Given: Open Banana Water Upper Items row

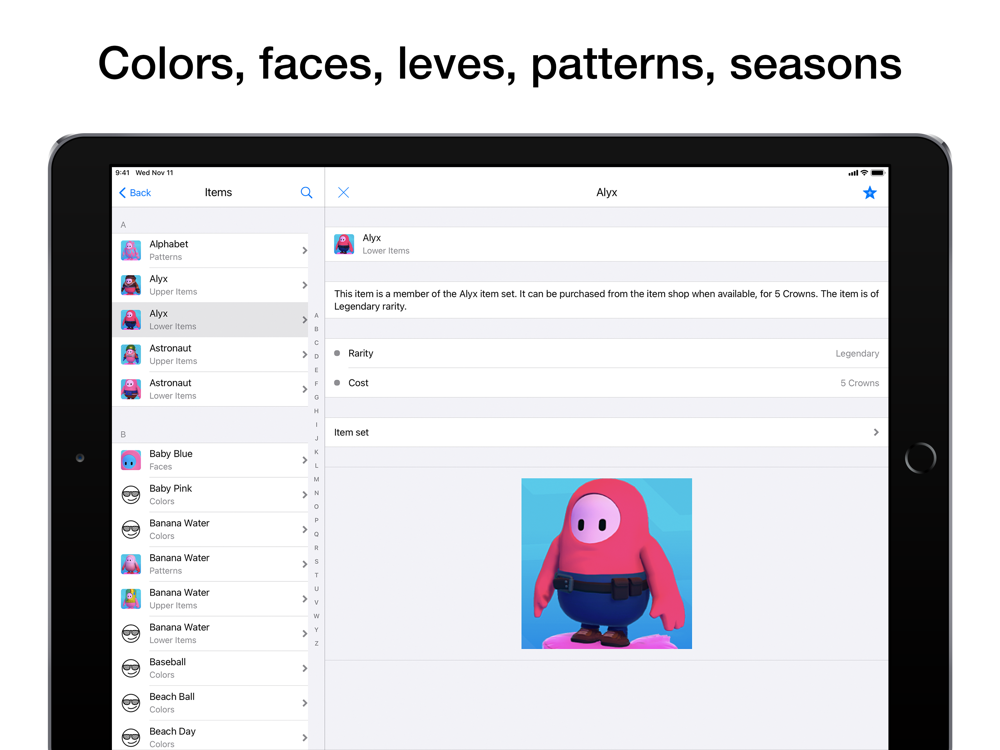Looking at the screenshot, I should [210, 599].
